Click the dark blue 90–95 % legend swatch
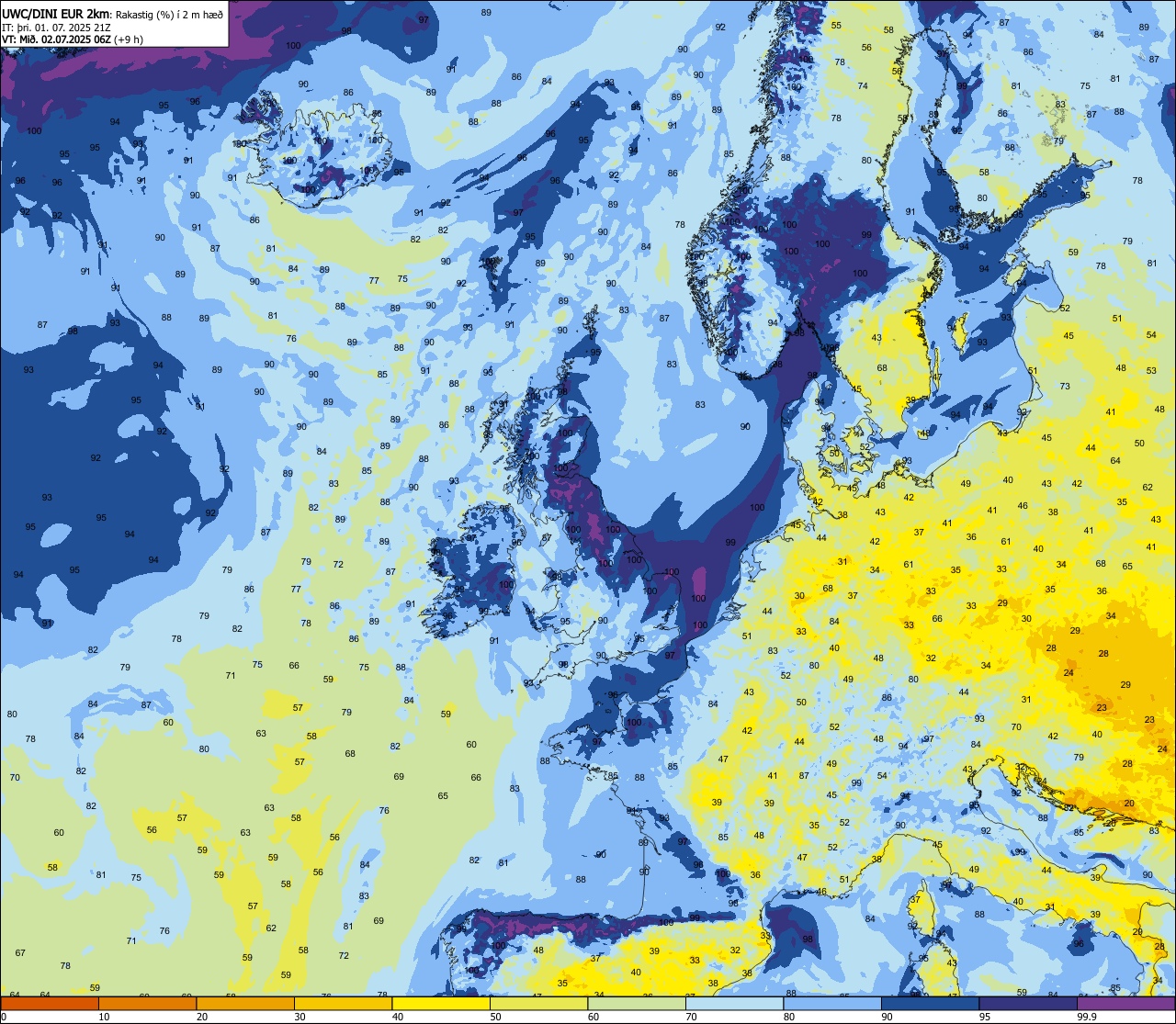This screenshot has width=1176, height=1024. 930,1004
